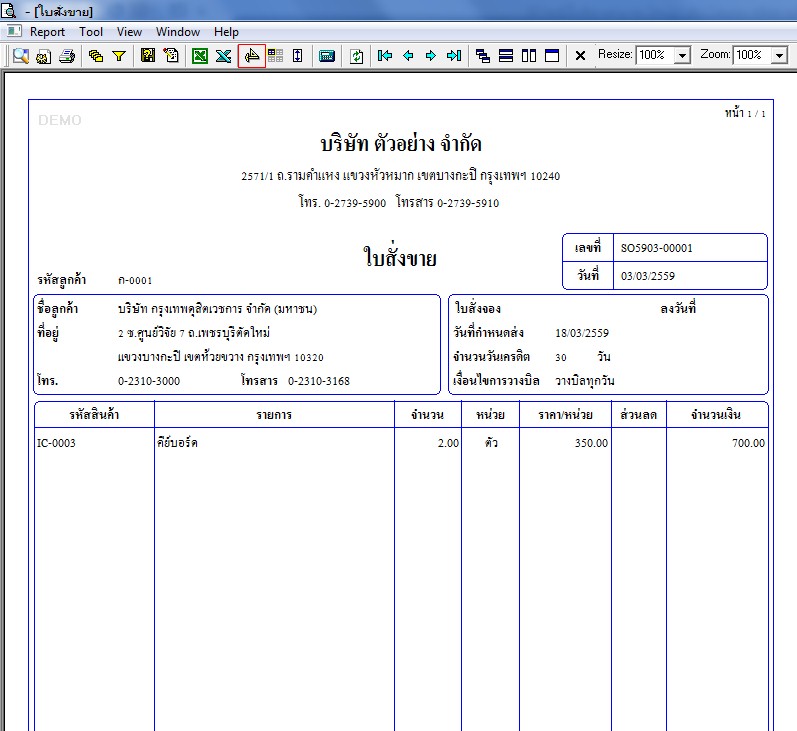Screen dimensions: 797x731
Task: Click the previous page arrow
Action: 408,56
